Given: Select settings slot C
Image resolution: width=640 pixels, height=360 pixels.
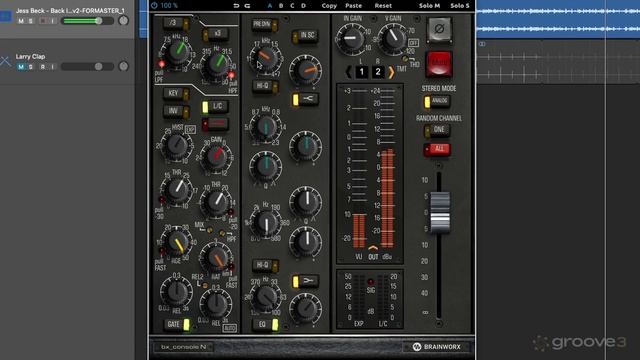Looking at the screenshot, I should click(x=292, y=6).
